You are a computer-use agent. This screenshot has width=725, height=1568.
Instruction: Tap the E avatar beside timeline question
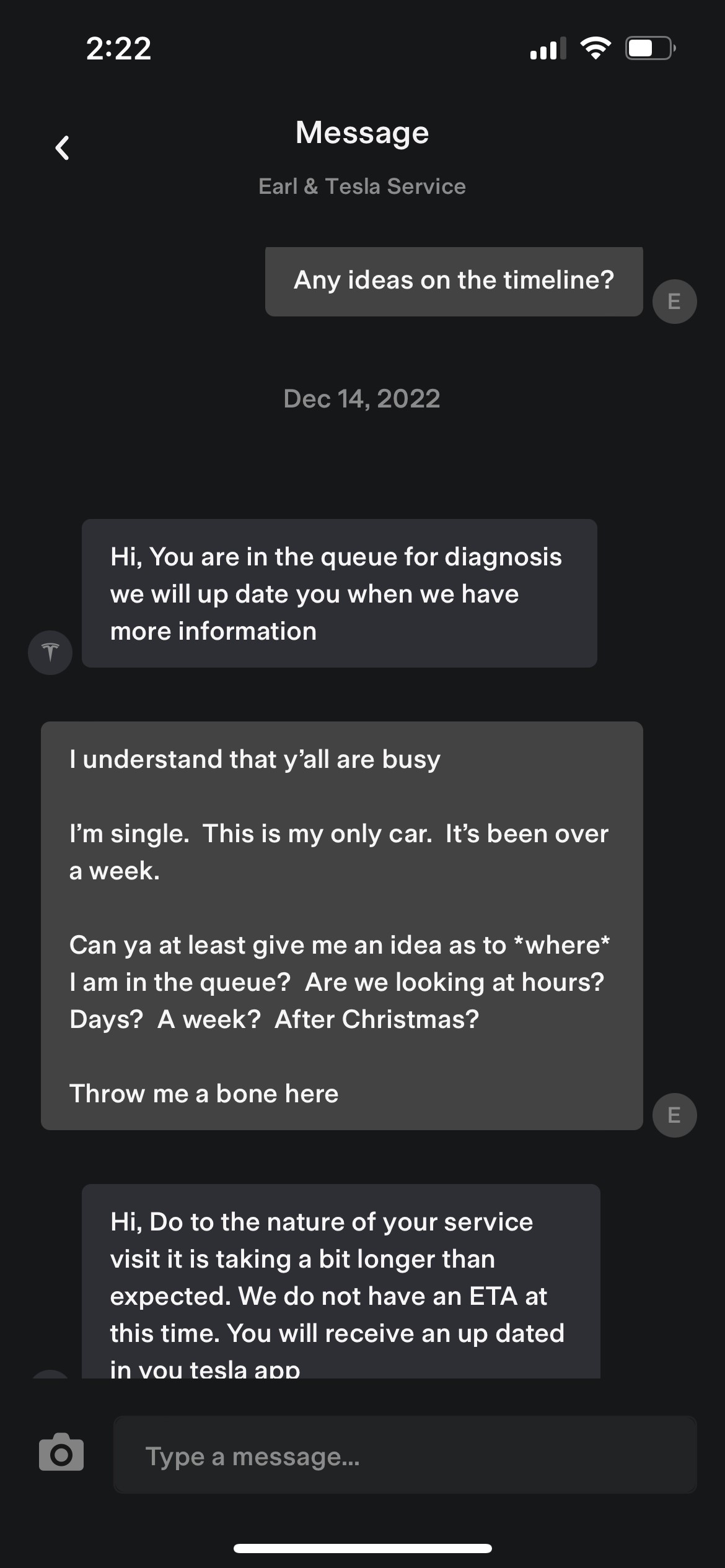[674, 302]
